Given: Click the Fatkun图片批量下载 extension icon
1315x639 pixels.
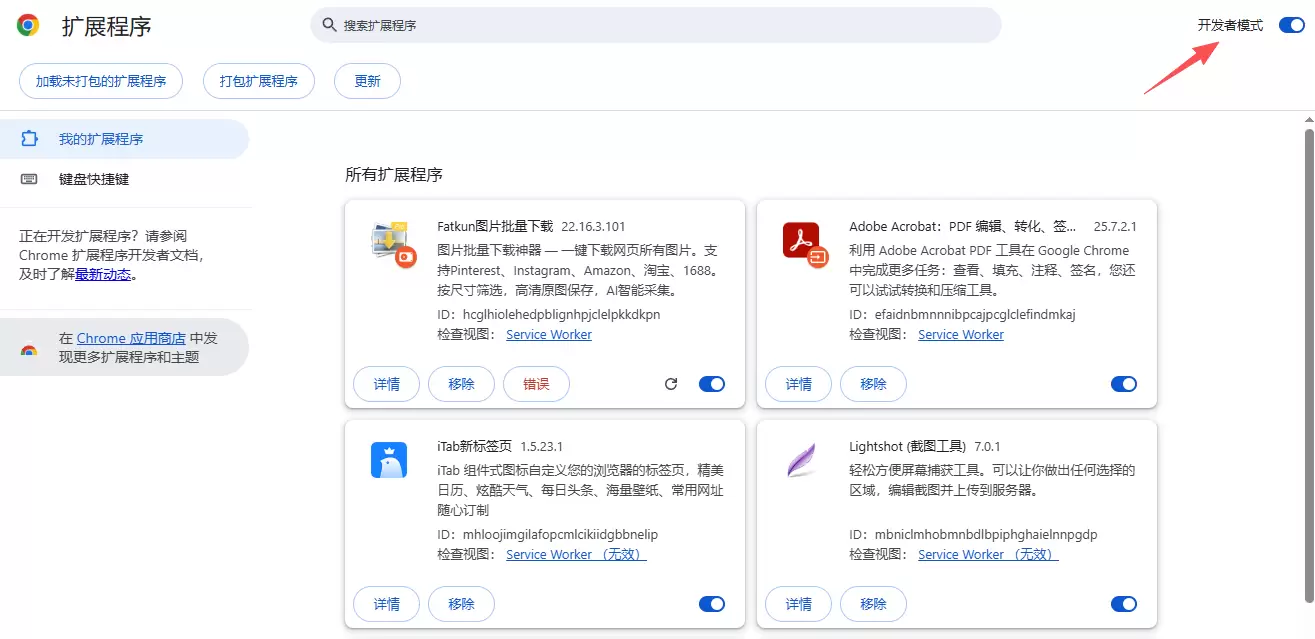Looking at the screenshot, I should tap(393, 247).
